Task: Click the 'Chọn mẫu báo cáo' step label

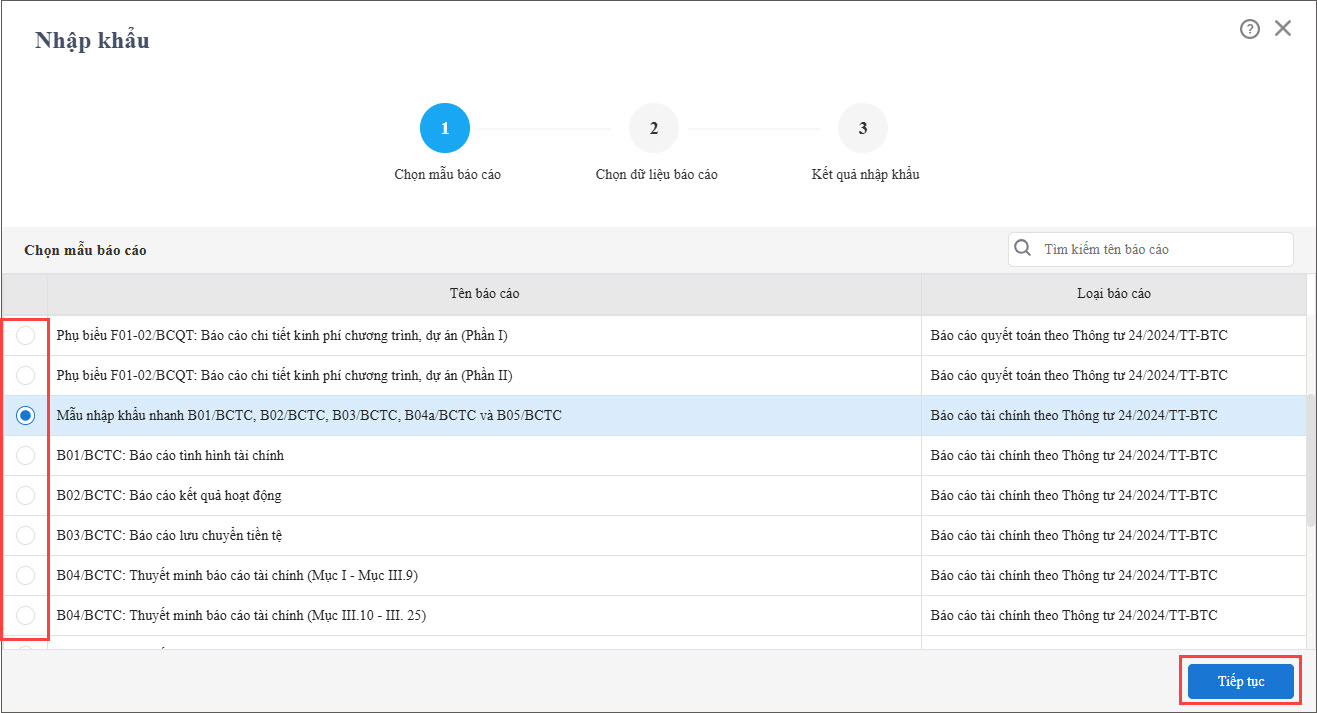Action: coord(447,174)
